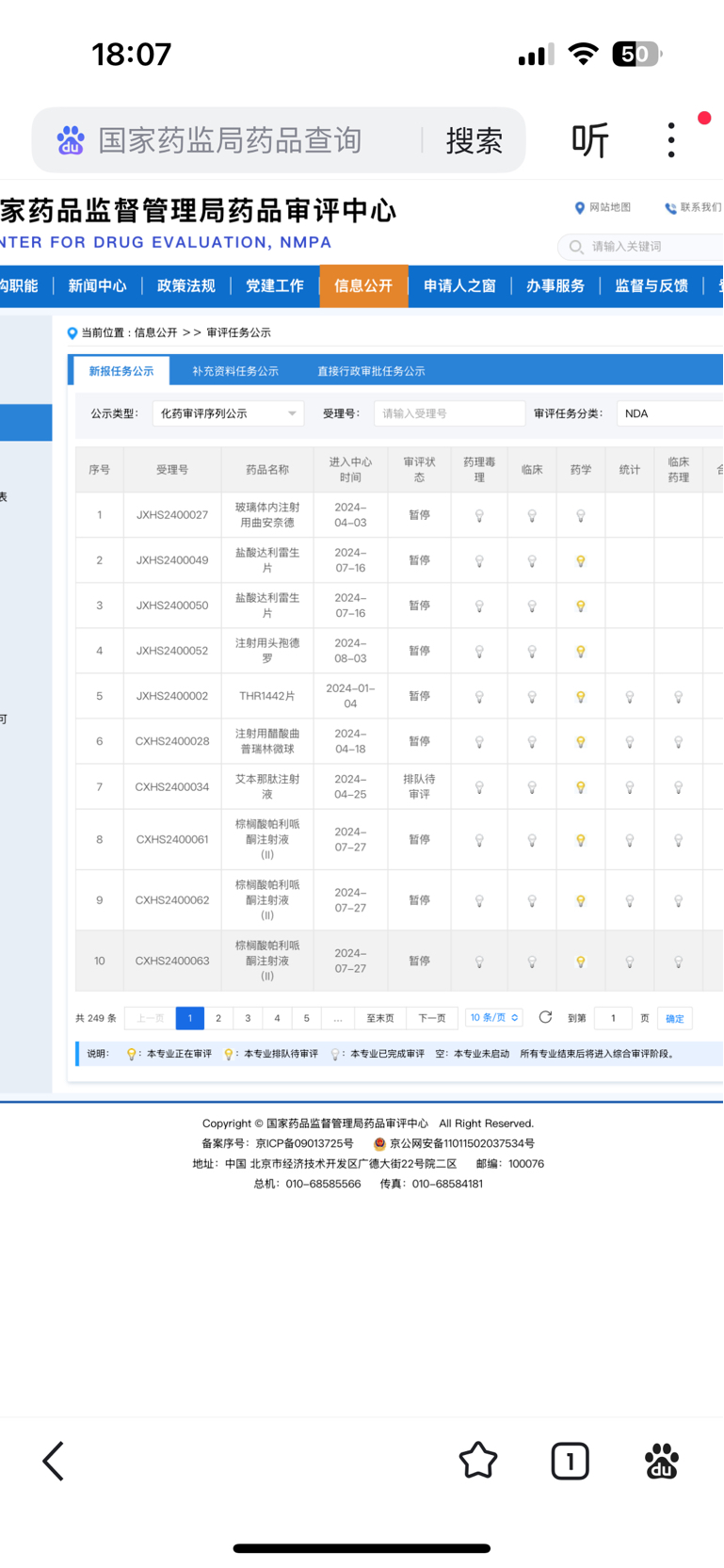Go to page 2
The height and width of the screenshot is (1568, 724).
coord(218,1018)
